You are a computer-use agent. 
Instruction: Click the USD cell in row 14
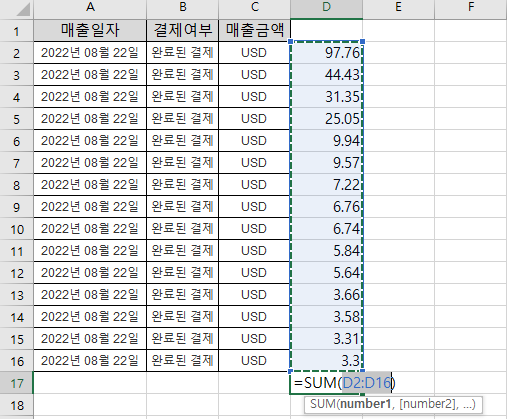tap(254, 317)
